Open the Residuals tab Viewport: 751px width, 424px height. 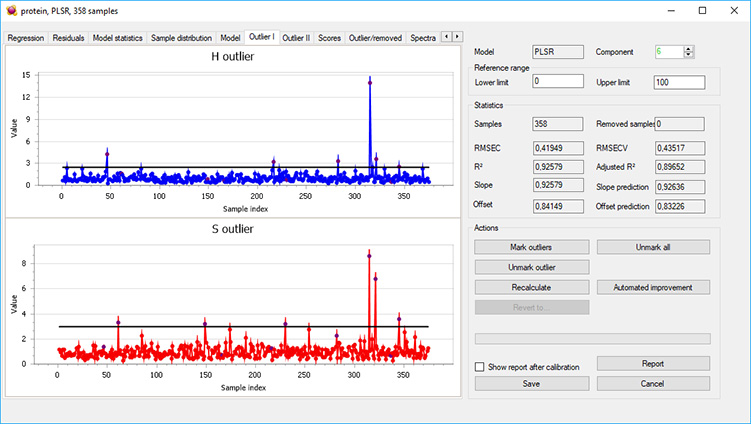click(x=69, y=38)
